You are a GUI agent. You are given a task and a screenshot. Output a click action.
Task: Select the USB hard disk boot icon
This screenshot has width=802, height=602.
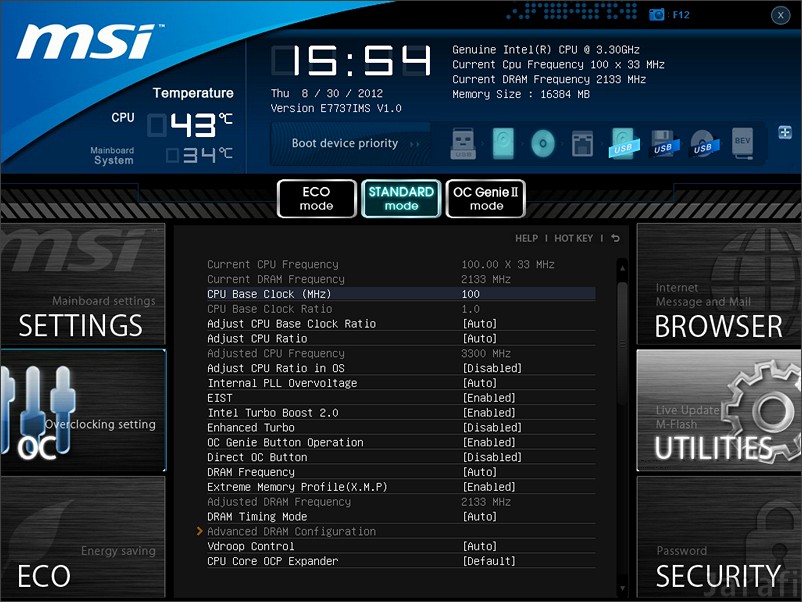623,144
